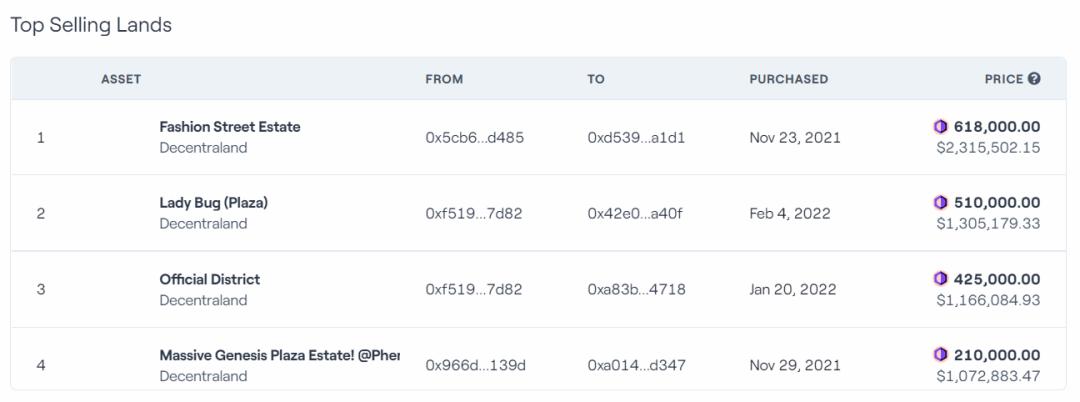Click MANA token icon beside 618,000.00
Image resolution: width=1080 pixels, height=402 pixels.
pos(940,127)
